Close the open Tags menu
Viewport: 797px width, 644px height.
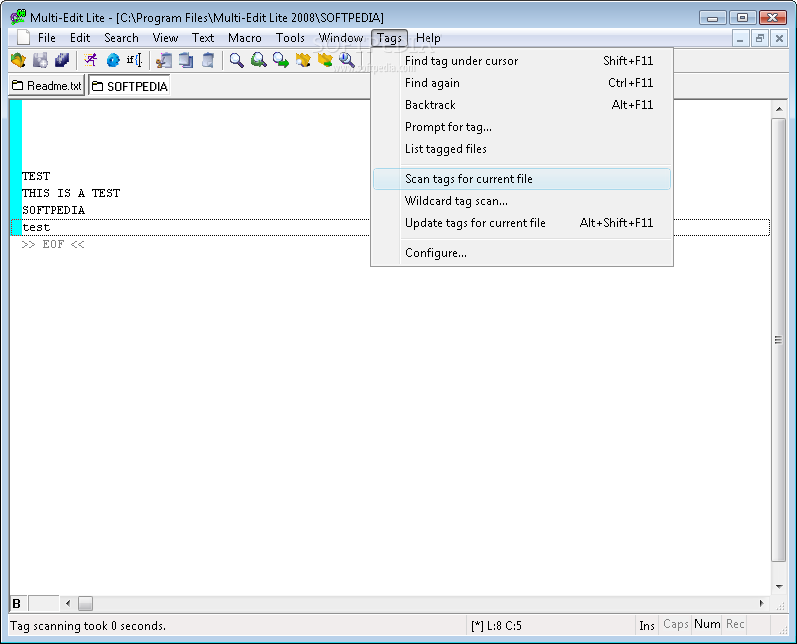(389, 38)
